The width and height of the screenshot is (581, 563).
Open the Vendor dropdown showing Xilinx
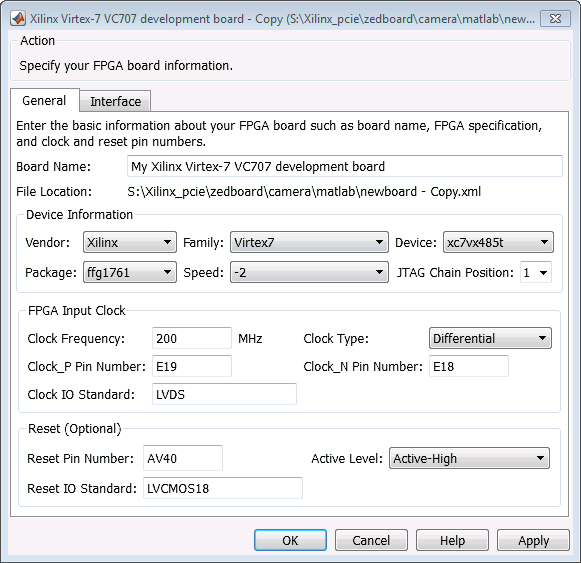130,242
